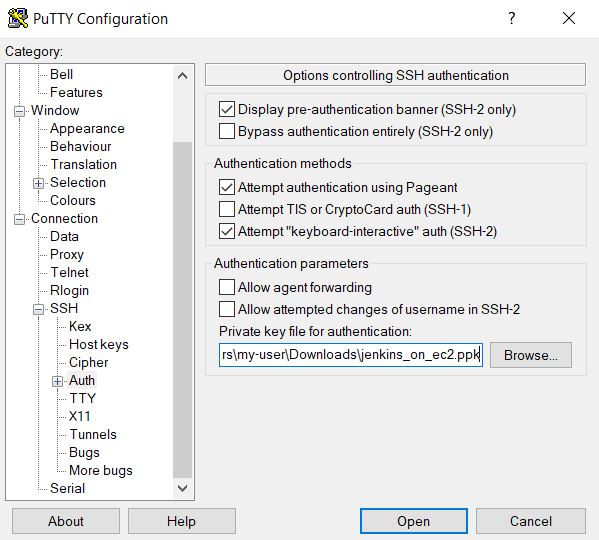This screenshot has height=540, width=599.
Task: Open the Data settings
Action: (64, 236)
